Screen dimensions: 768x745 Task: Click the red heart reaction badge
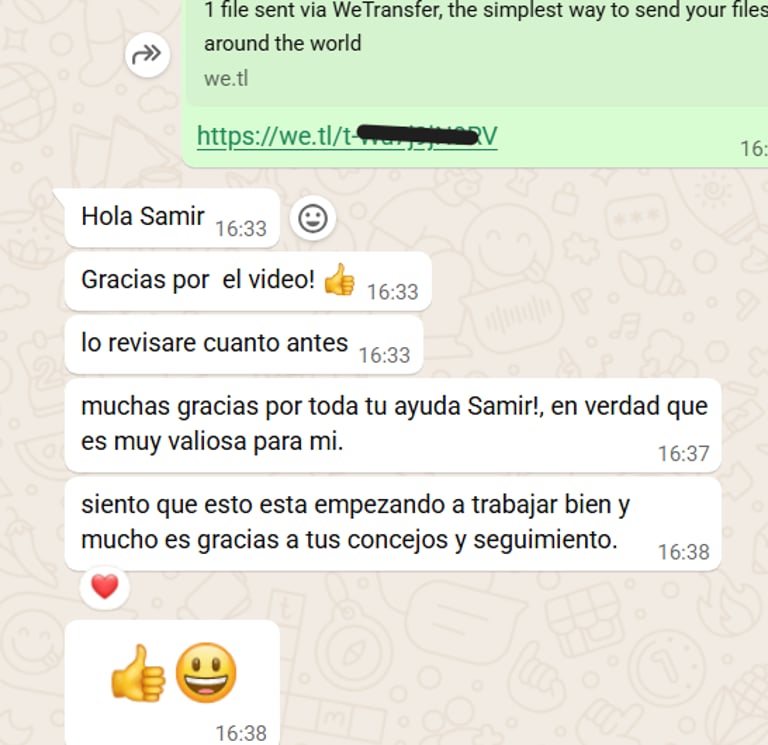[x=105, y=586]
